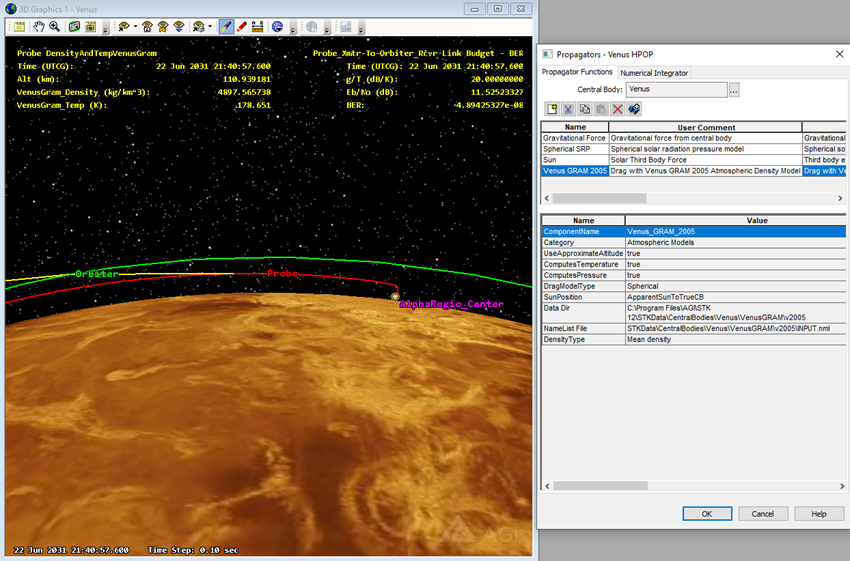Click lower table horizontal scrollbar thumb
This screenshot has width=850, height=561.
(x=600, y=486)
